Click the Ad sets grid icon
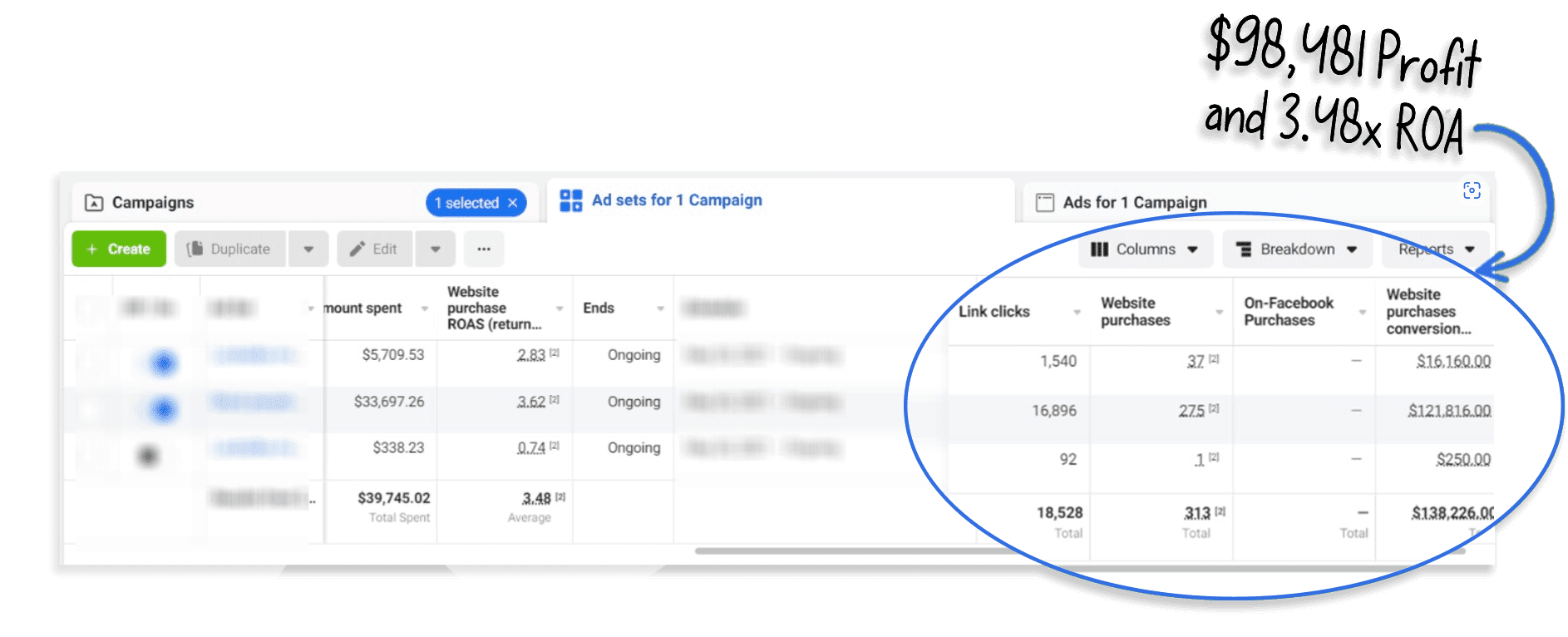 [570, 200]
